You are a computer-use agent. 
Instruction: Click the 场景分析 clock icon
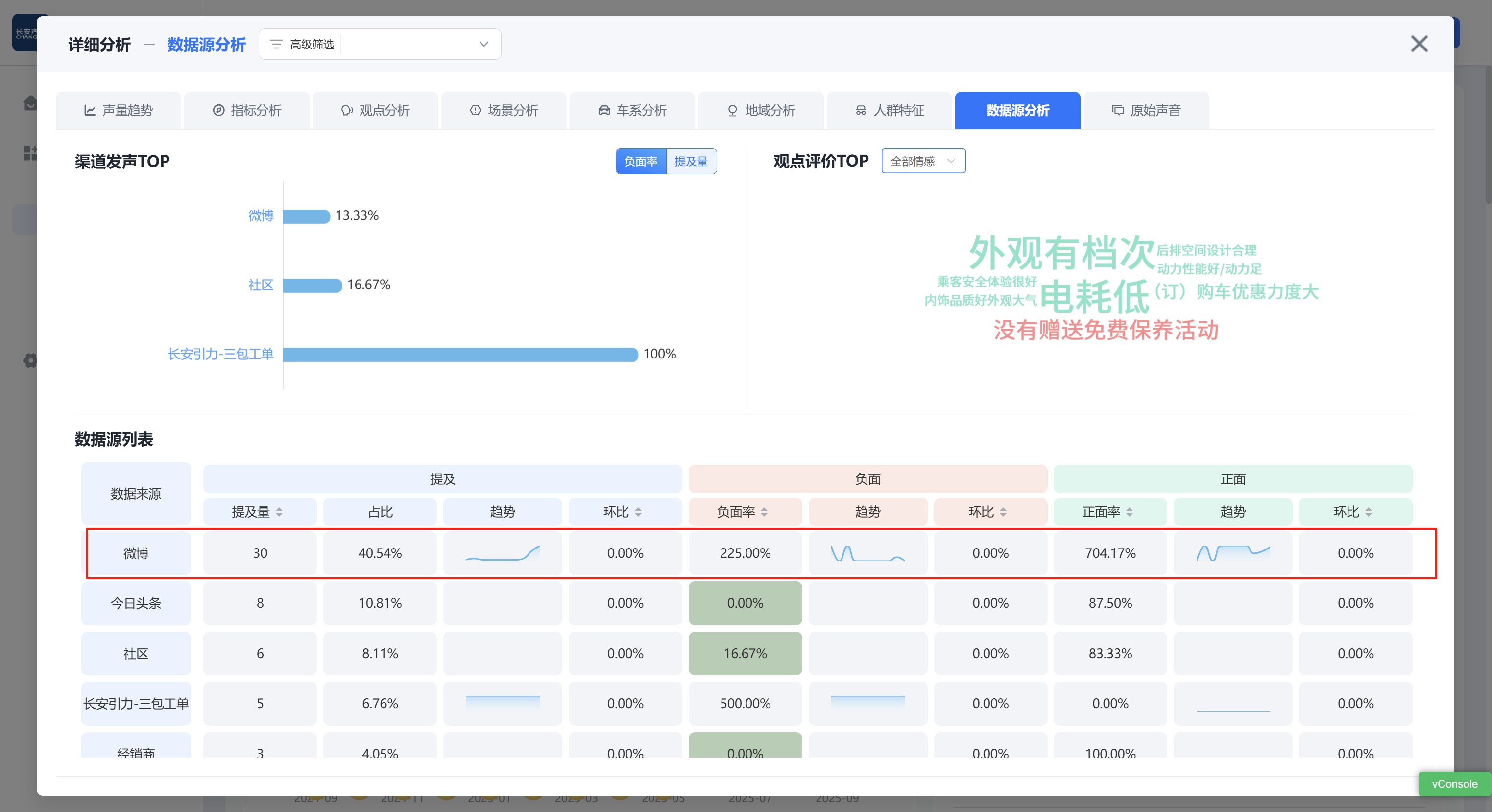coord(475,110)
